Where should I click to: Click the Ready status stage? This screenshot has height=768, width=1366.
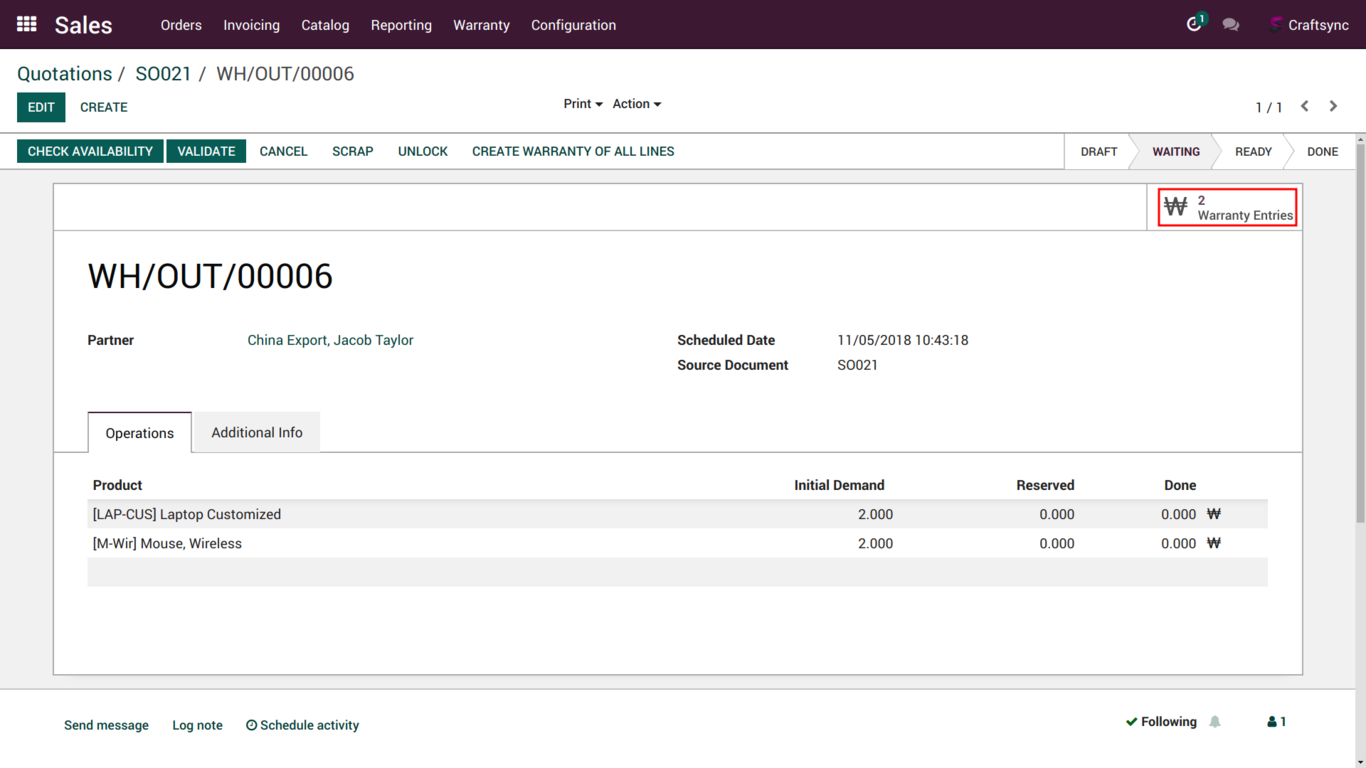1252,152
